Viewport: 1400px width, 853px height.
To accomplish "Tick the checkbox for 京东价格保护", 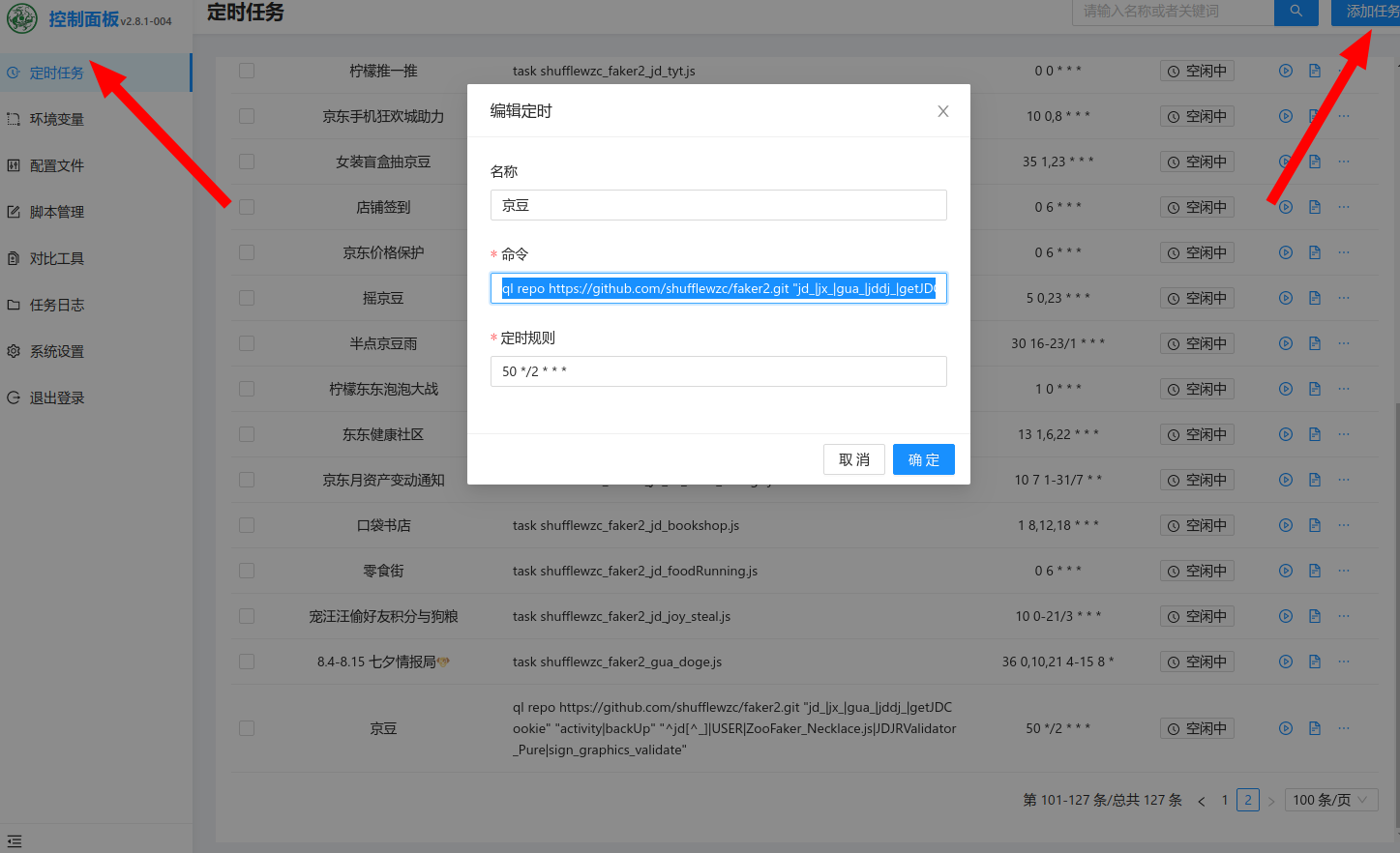I will coord(247,252).
